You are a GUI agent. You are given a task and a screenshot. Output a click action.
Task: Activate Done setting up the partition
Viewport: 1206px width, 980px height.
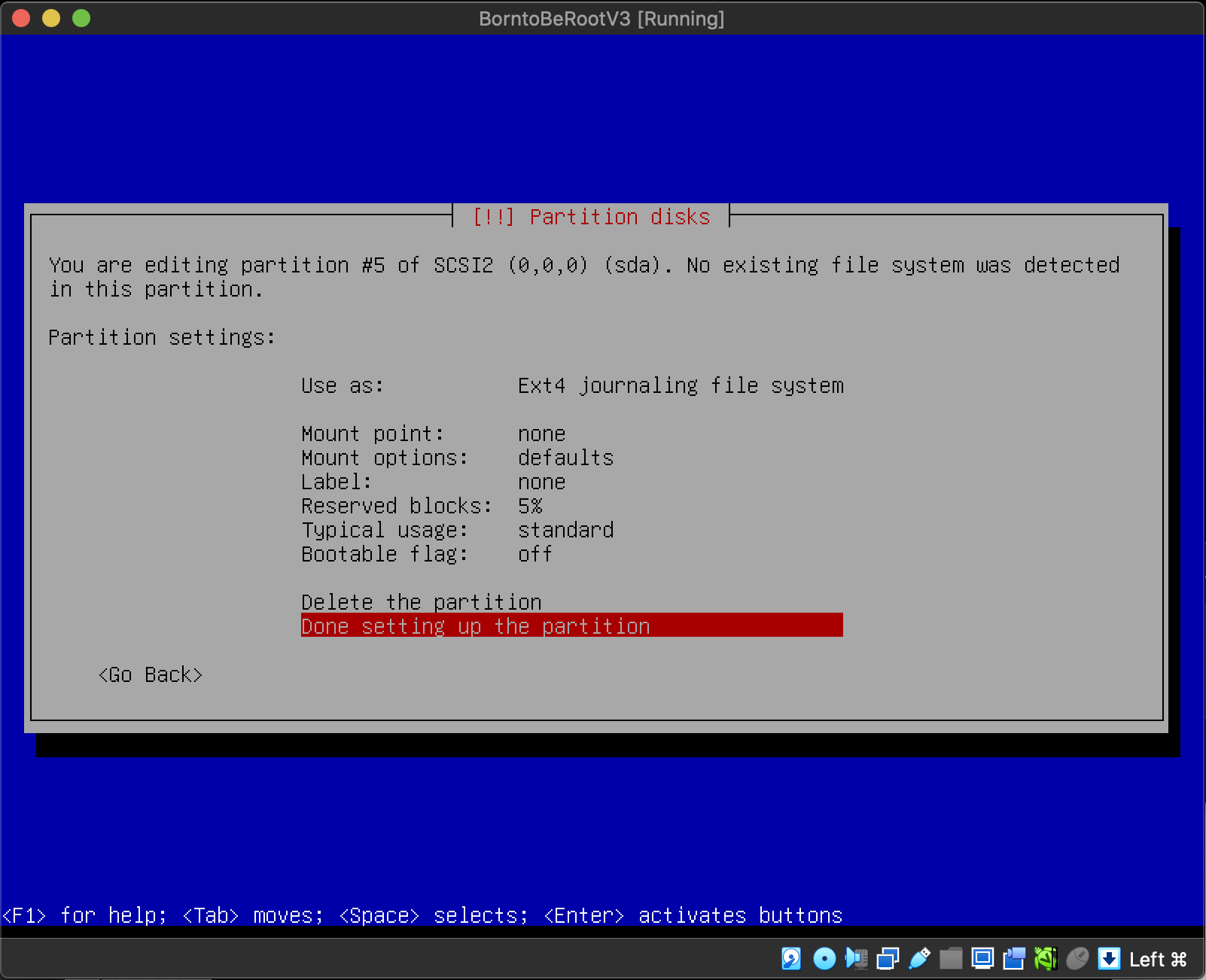(572, 625)
